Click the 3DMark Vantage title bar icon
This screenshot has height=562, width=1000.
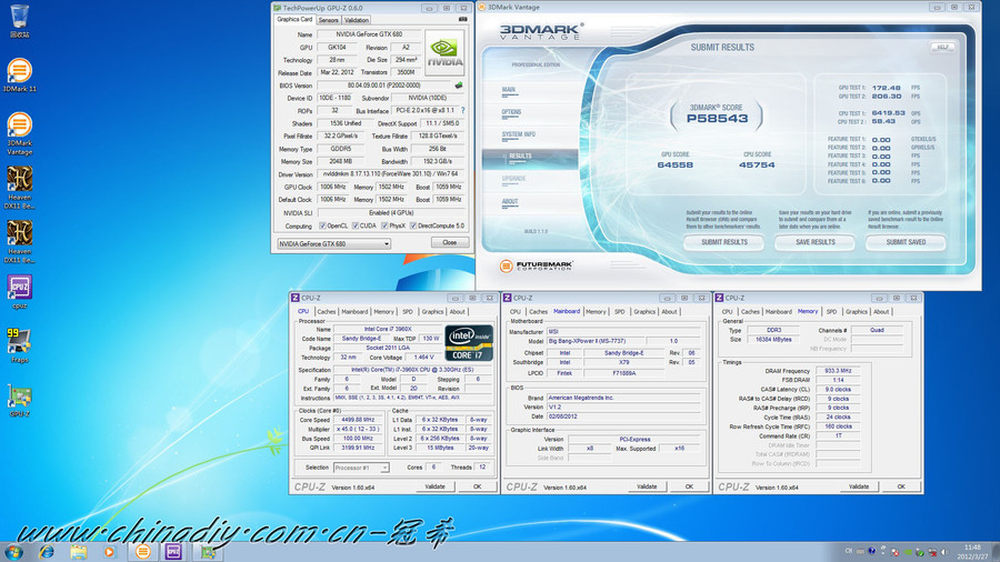click(482, 7)
